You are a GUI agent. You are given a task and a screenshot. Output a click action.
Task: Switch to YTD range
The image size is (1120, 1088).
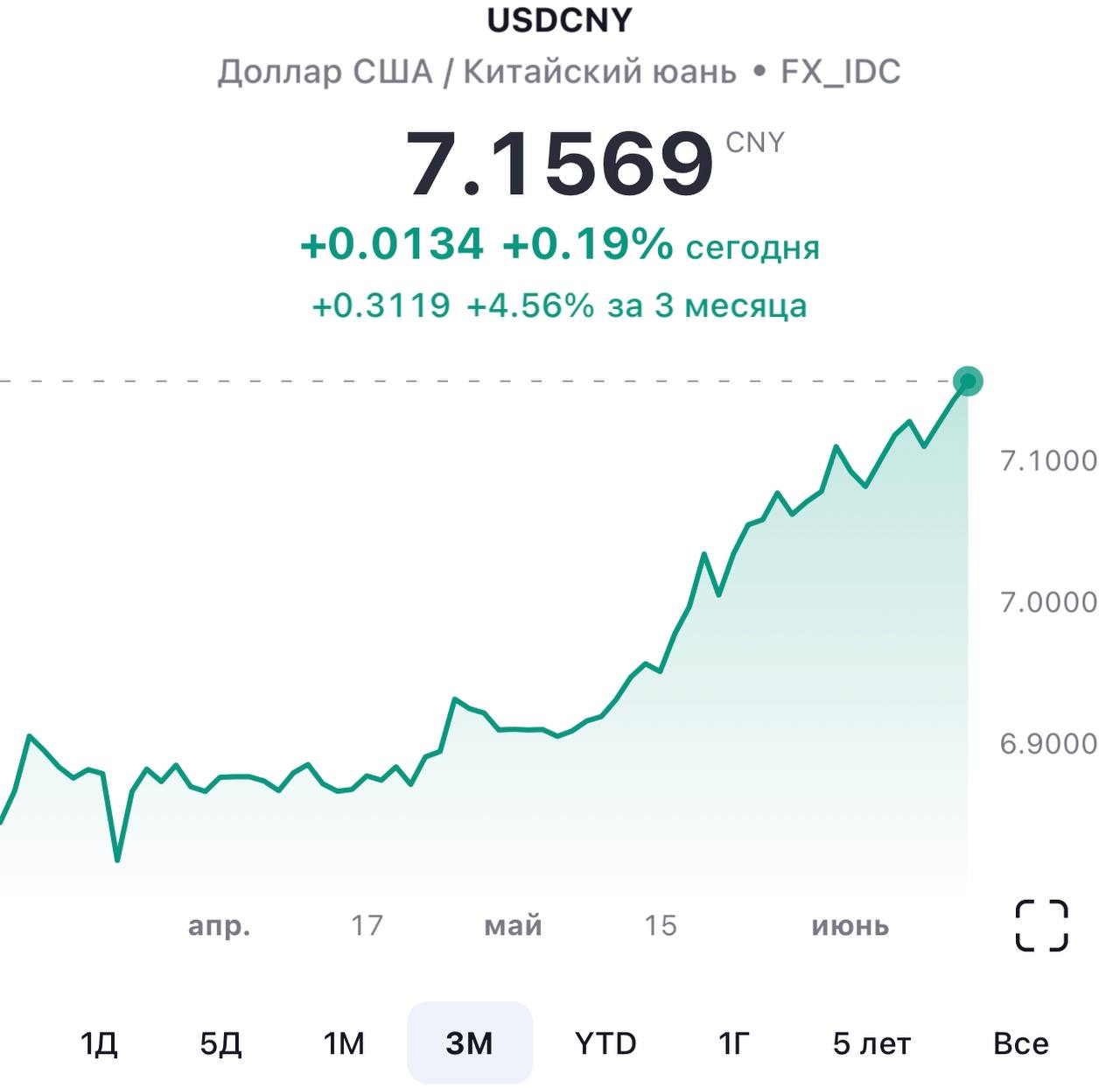tap(605, 1043)
